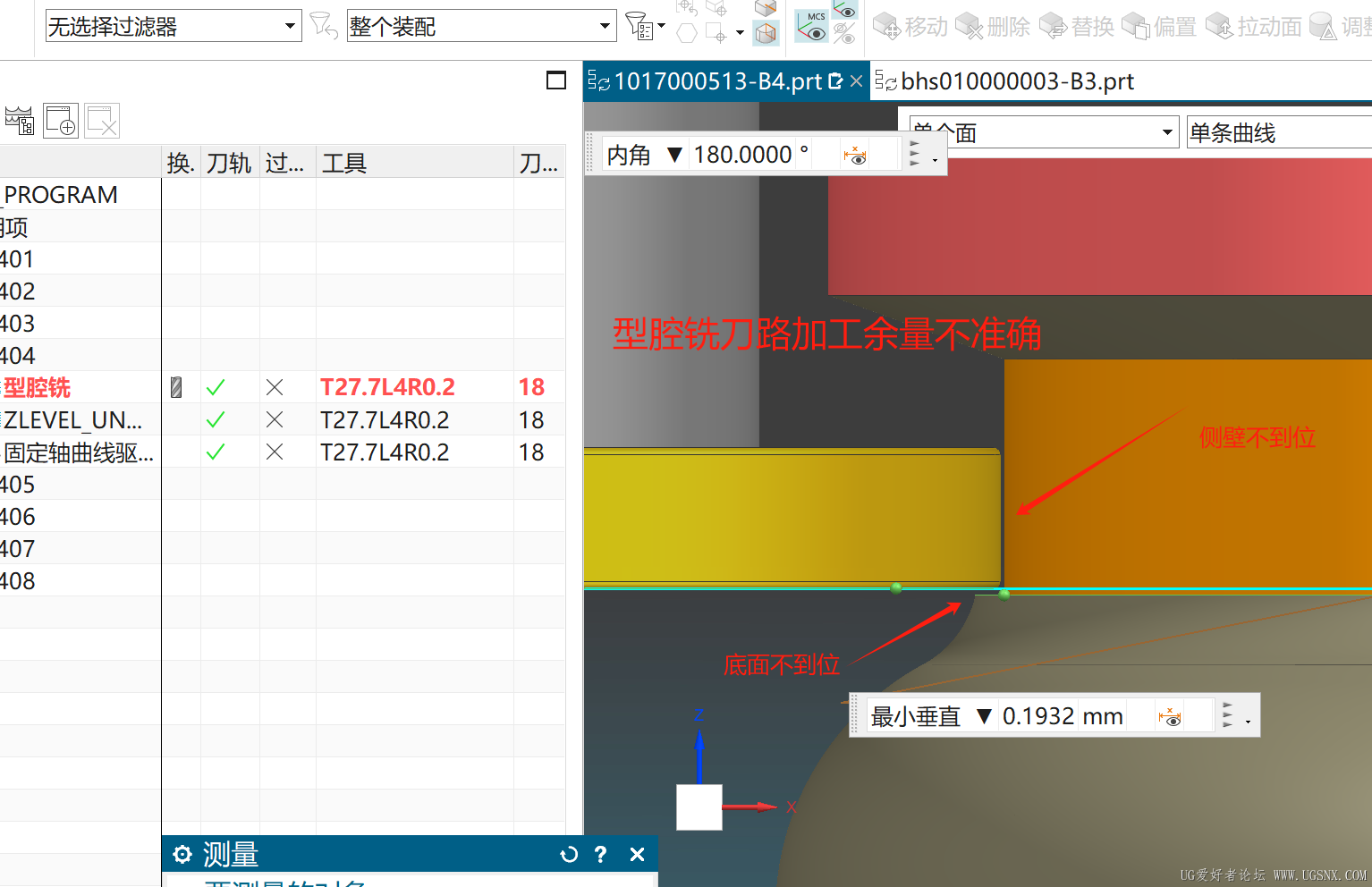
Task: Click the 移动 move face button
Action: coord(910,27)
